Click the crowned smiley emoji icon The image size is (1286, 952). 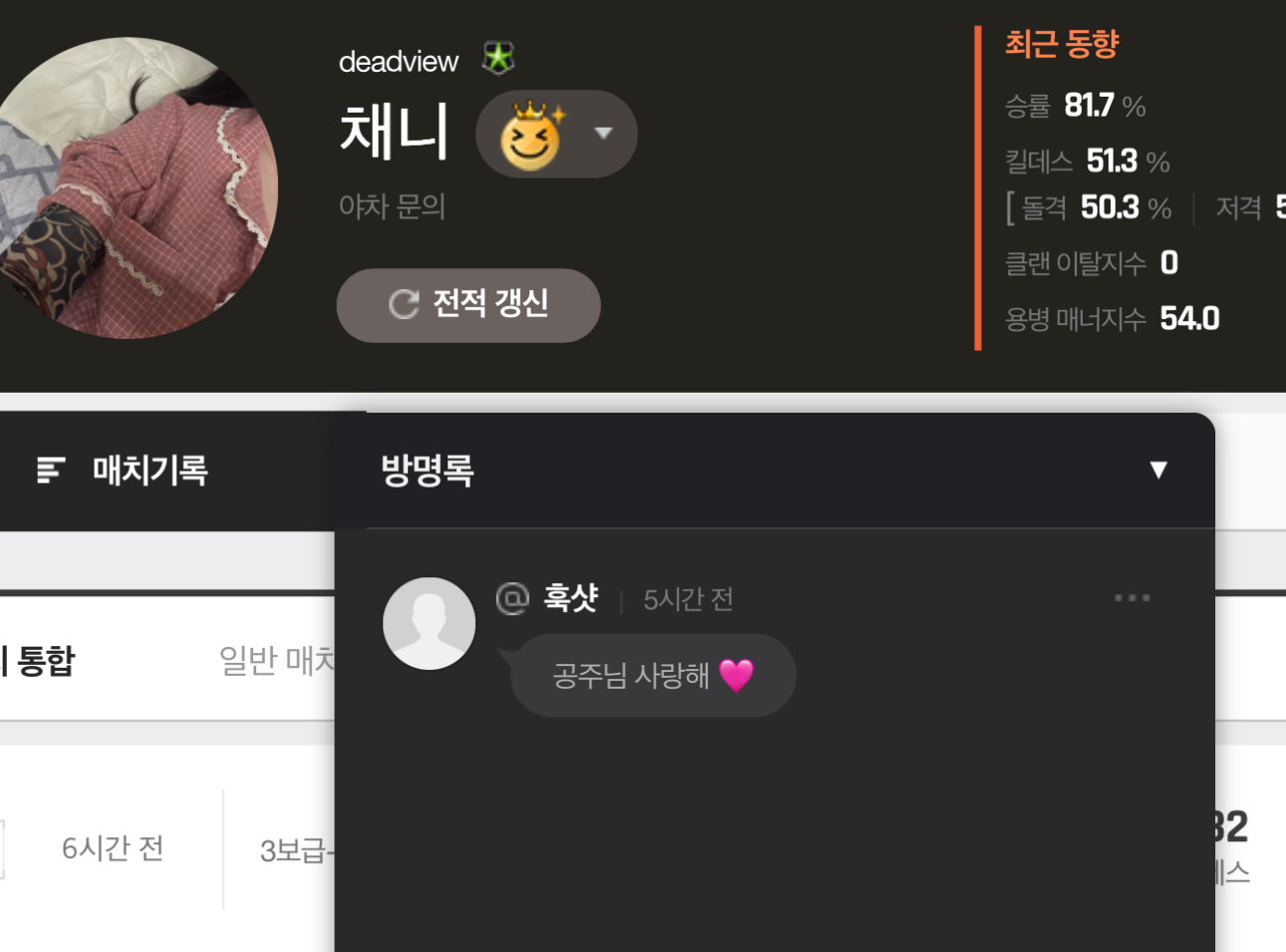tap(531, 135)
